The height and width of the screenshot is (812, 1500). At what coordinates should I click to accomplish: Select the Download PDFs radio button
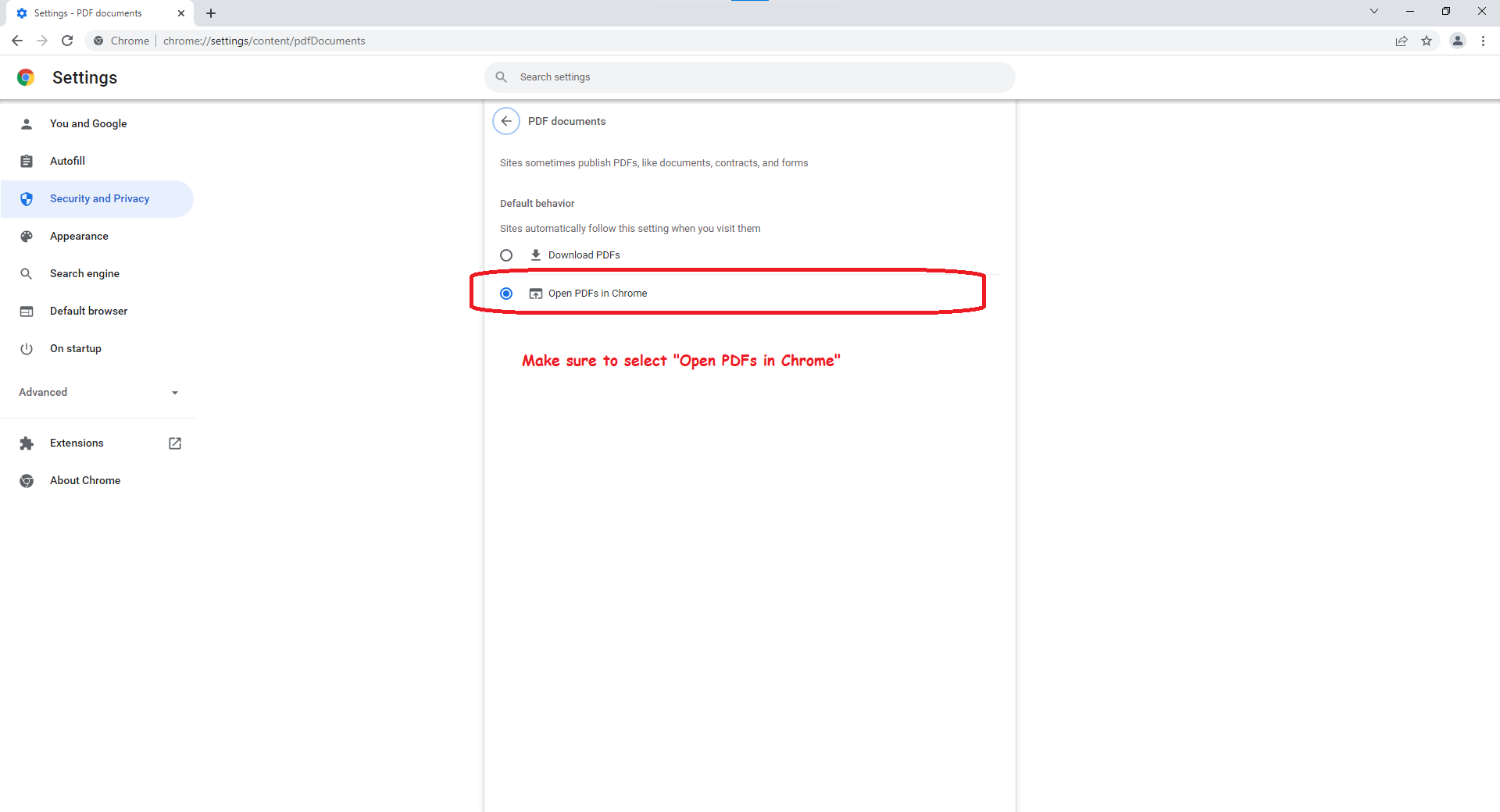click(506, 255)
